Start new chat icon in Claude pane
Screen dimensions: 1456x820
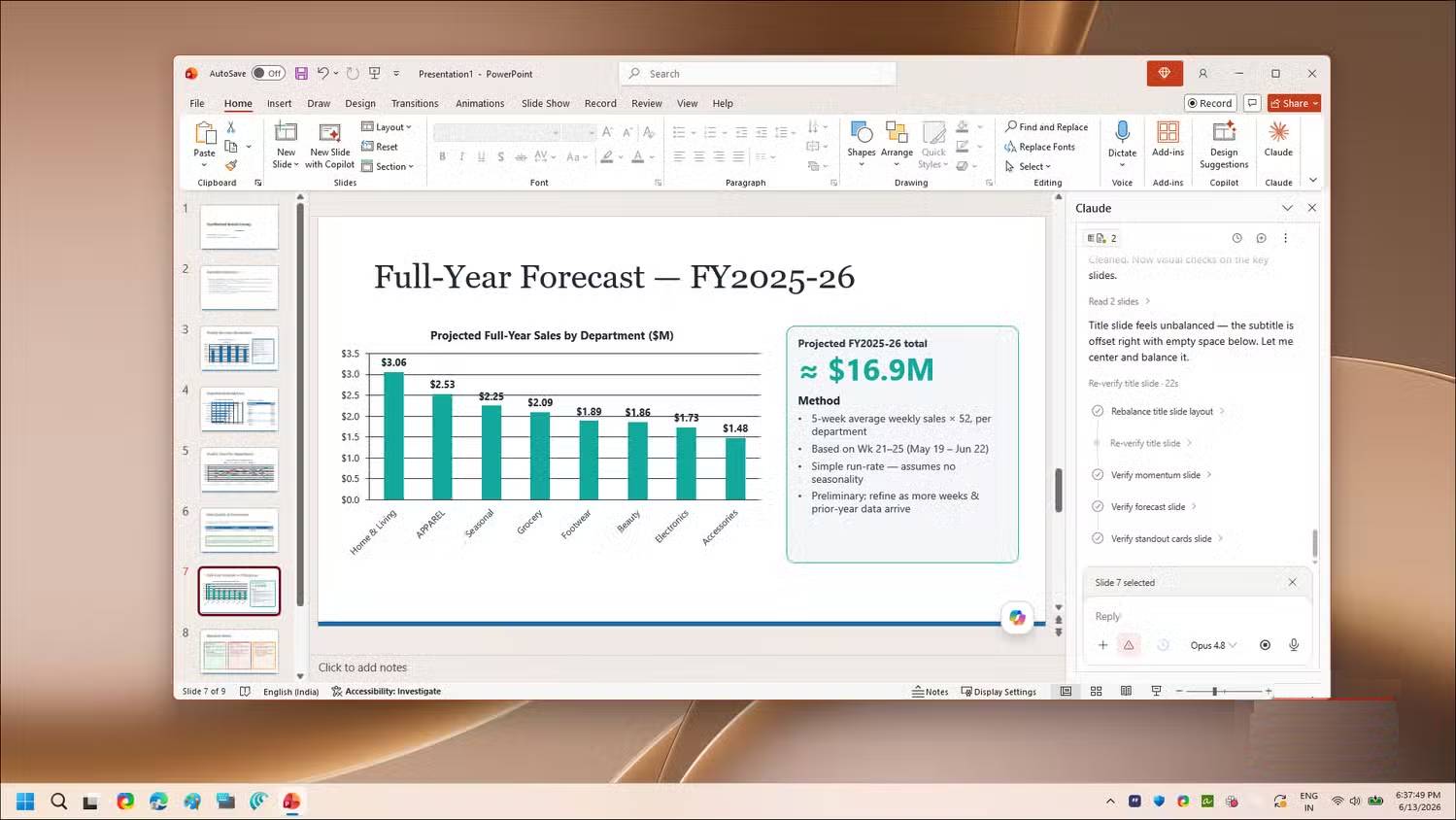coord(1261,238)
